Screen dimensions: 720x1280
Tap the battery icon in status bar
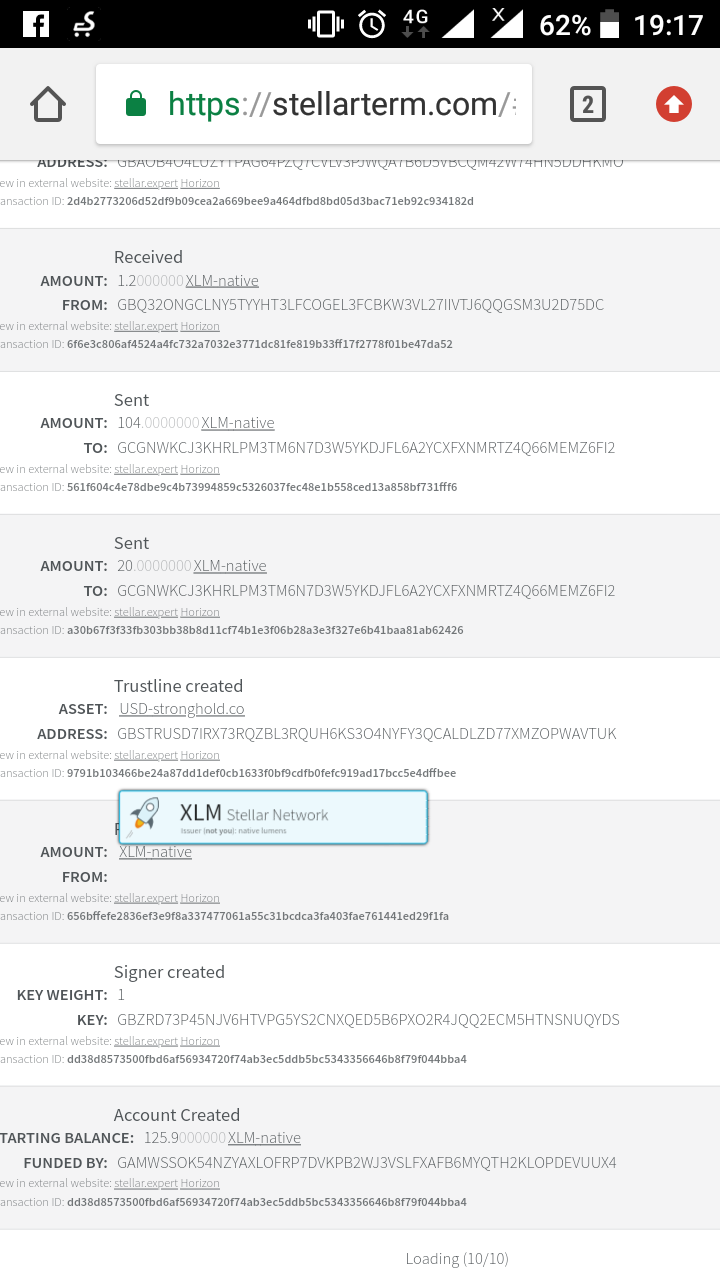point(609,24)
